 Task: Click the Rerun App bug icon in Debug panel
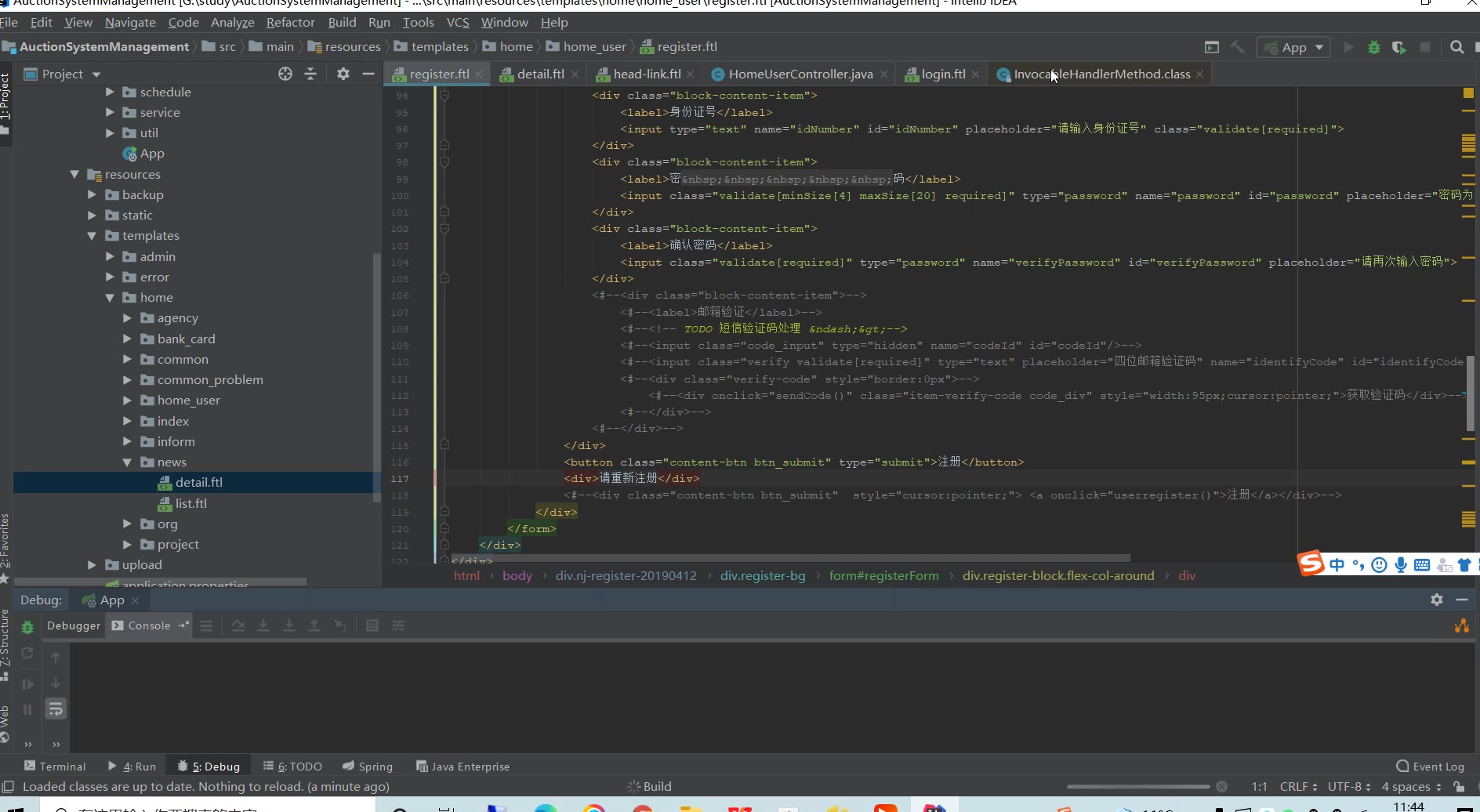(27, 627)
